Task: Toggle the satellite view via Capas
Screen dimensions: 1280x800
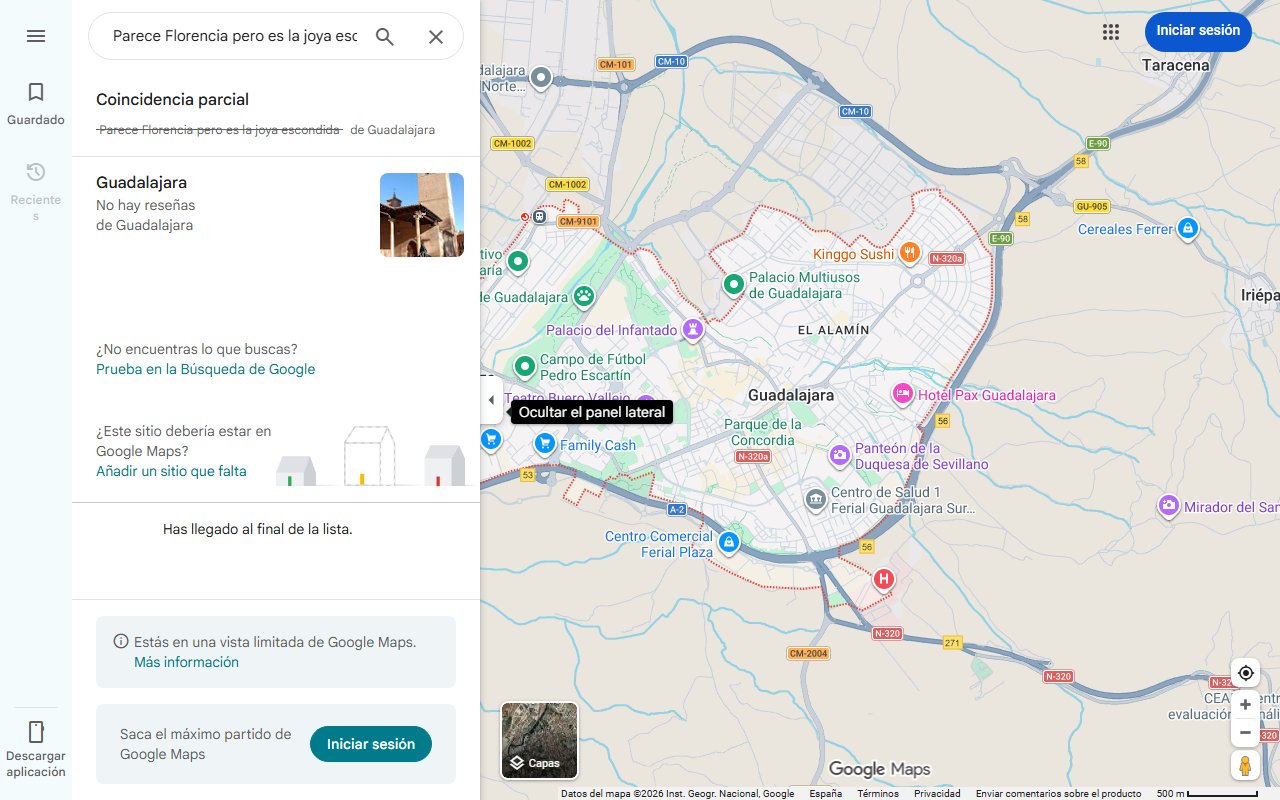Action: [x=539, y=741]
